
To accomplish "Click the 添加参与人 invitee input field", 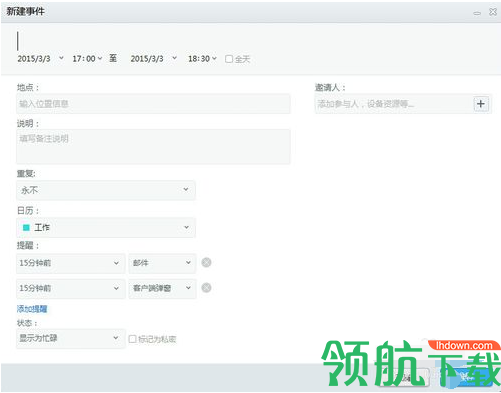I will point(393,104).
